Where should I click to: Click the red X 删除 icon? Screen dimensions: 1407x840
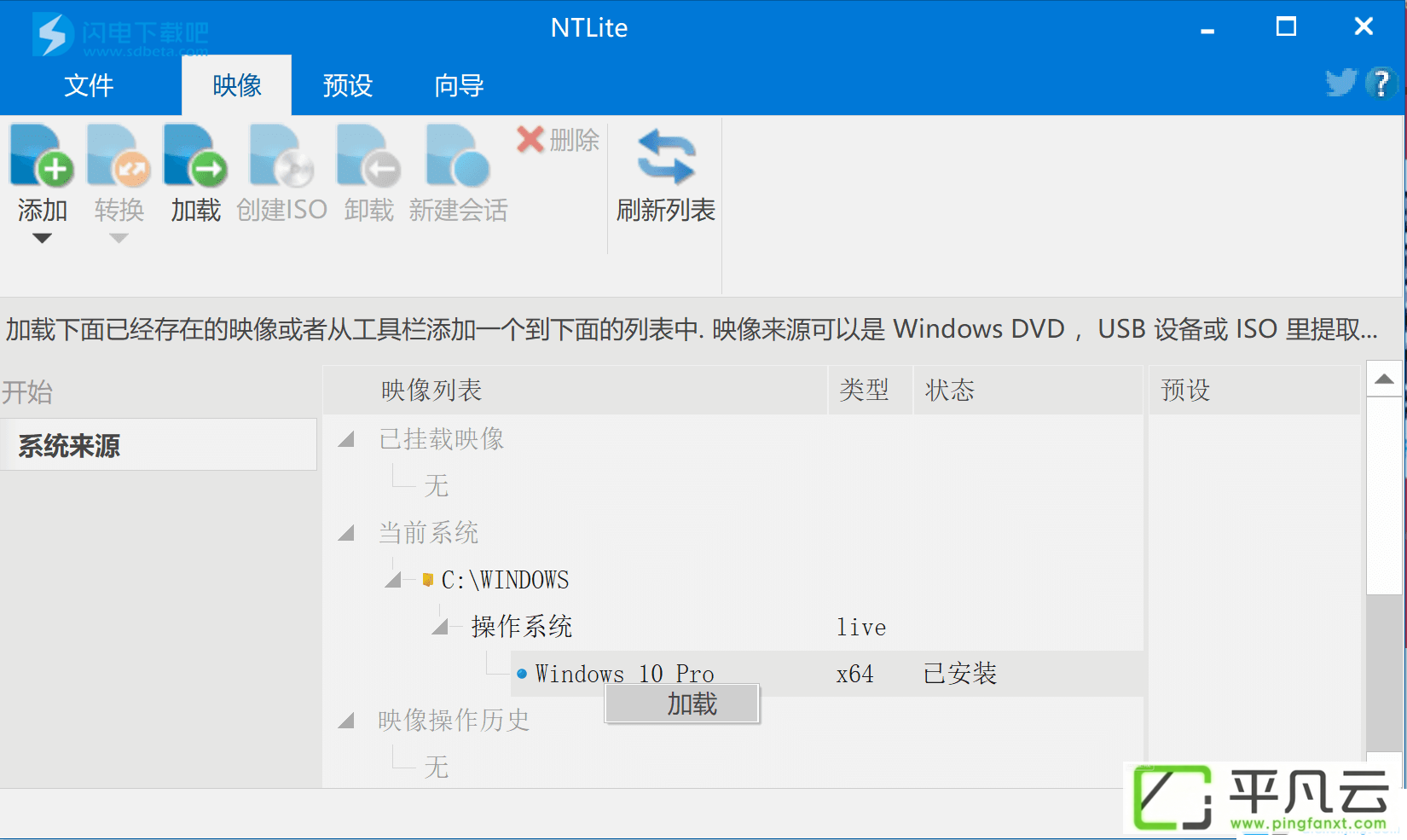(x=530, y=140)
